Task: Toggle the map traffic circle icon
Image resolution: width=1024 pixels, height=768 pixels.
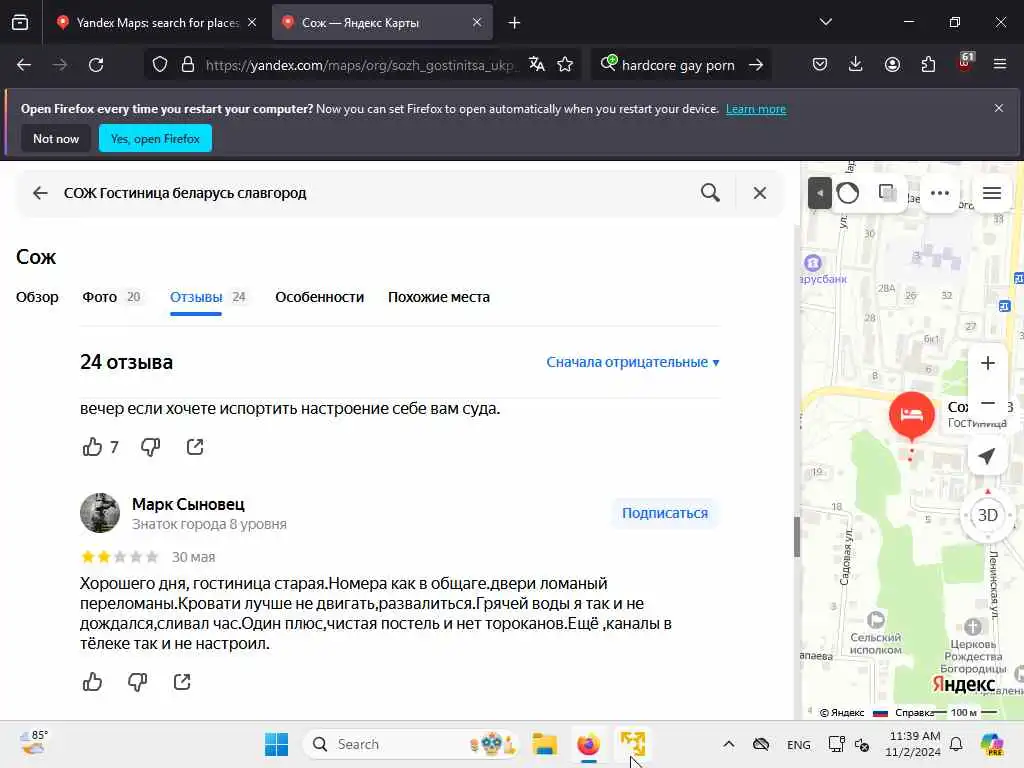Action: pyautogui.click(x=848, y=193)
